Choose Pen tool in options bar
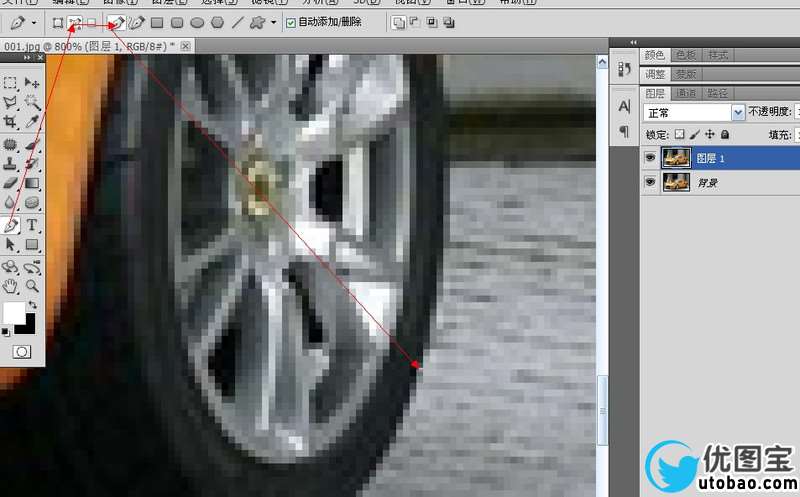This screenshot has width=800, height=497. click(117, 23)
